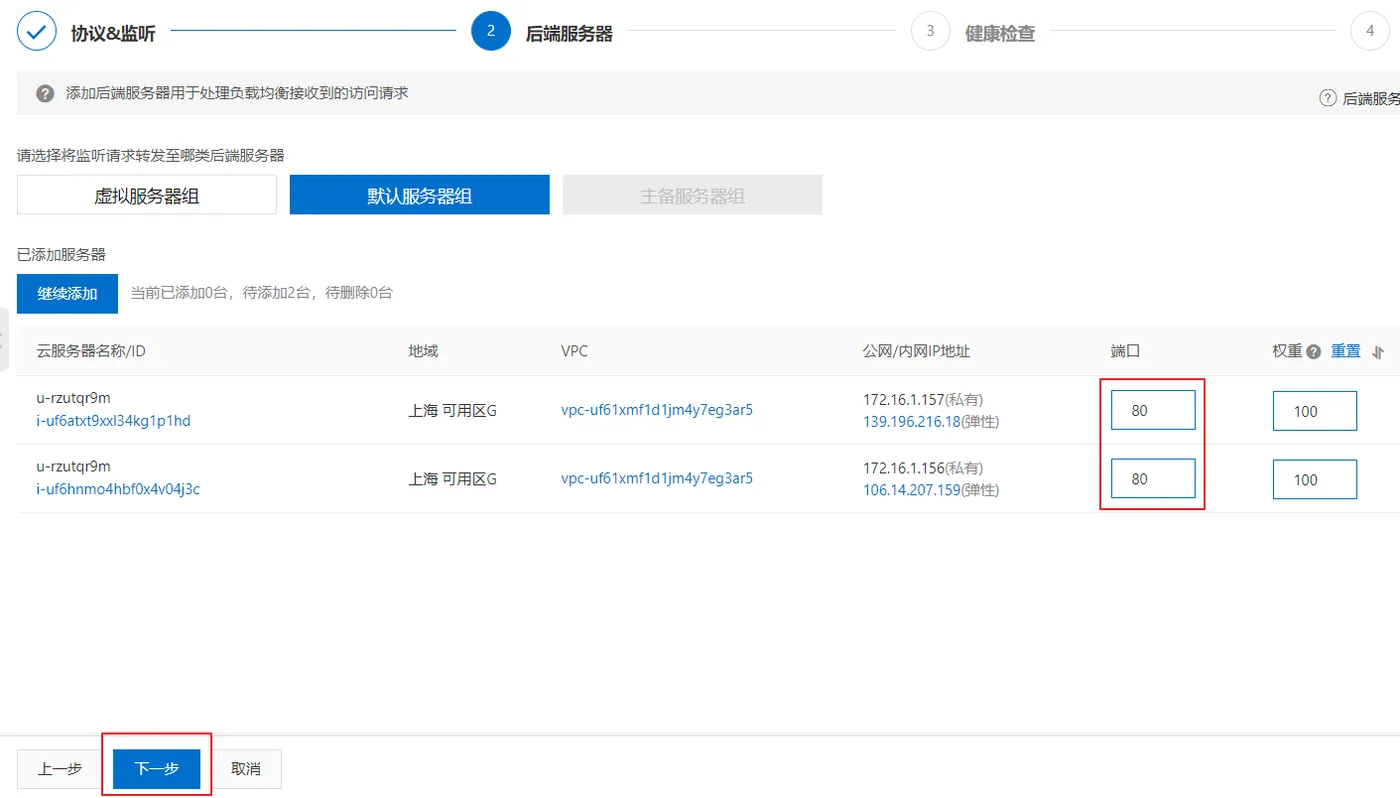Image resolution: width=1400 pixels, height=798 pixels.
Task: Click 上一步 to go back
Action: (60, 769)
